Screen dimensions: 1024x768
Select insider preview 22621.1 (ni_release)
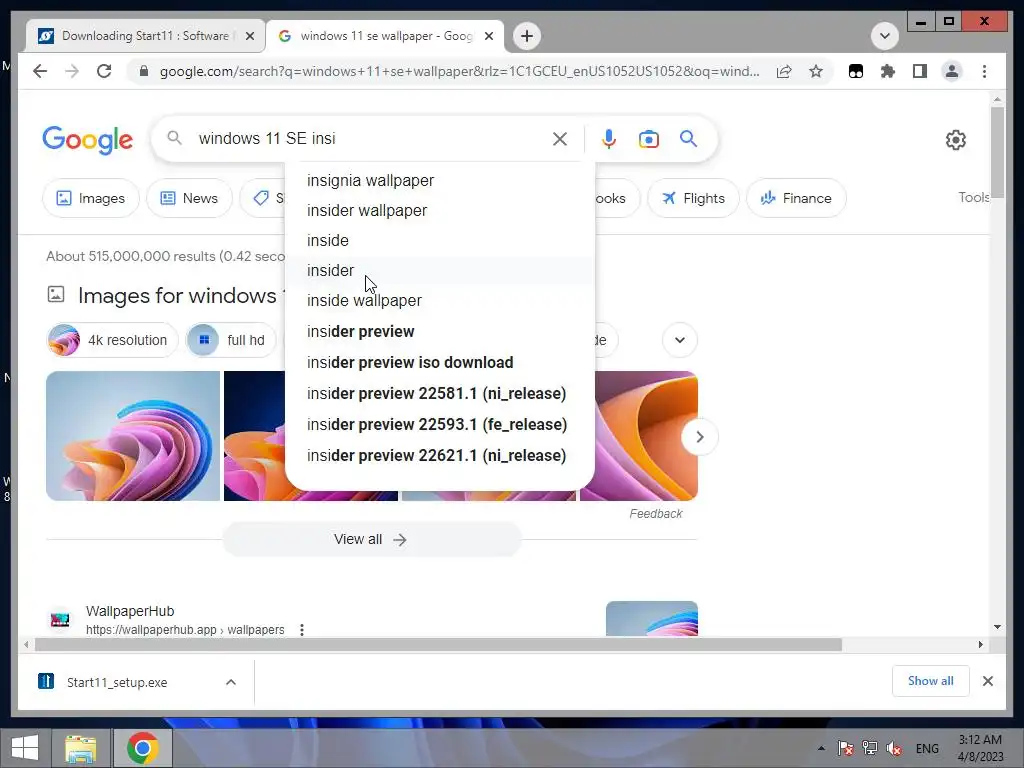[440, 455]
